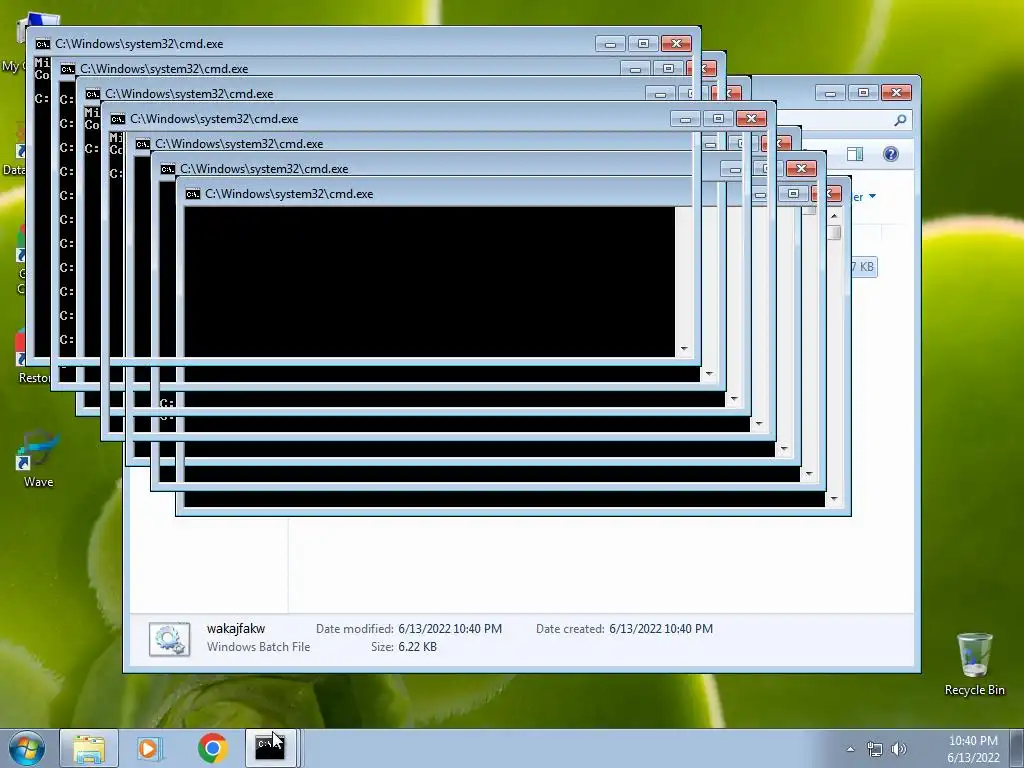Screen dimensions: 1024x768
Task: Open the Windows Start menu
Action: click(x=27, y=748)
